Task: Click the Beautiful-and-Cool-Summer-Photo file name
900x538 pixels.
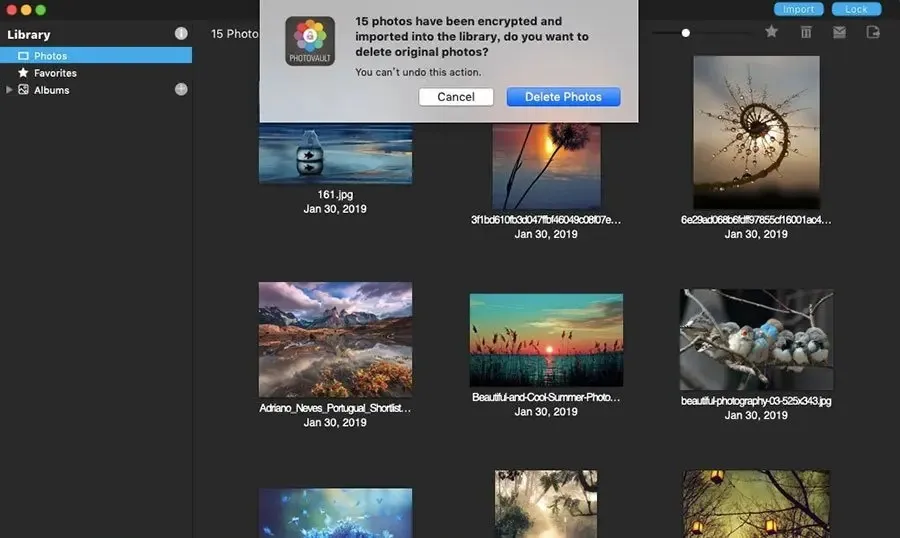Action: [x=546, y=397]
